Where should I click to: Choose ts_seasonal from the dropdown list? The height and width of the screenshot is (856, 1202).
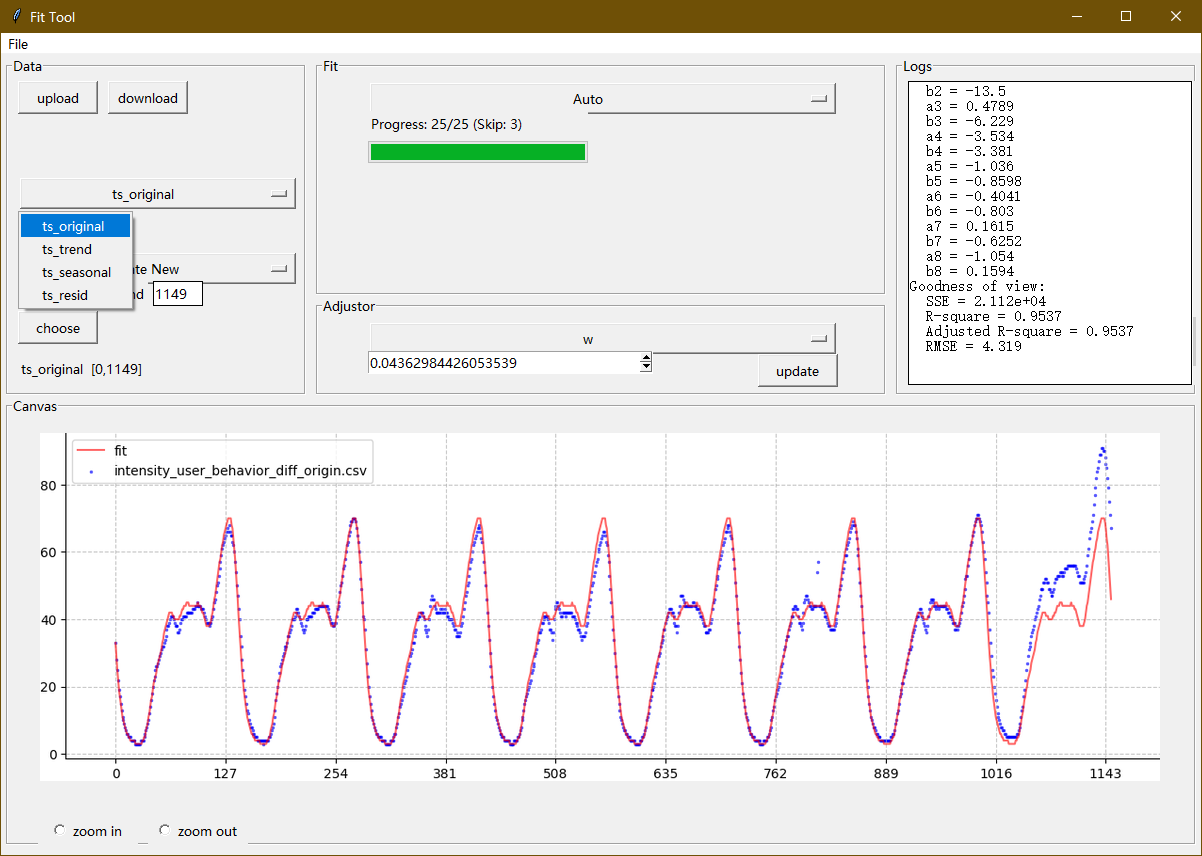point(75,272)
